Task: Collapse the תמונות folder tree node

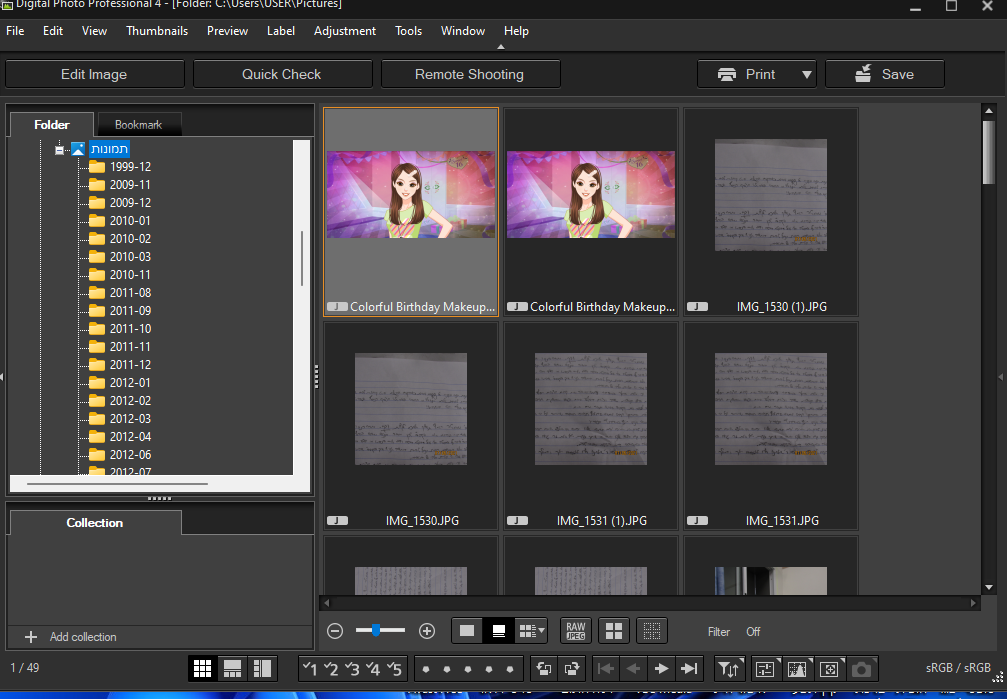Action: pos(59,150)
